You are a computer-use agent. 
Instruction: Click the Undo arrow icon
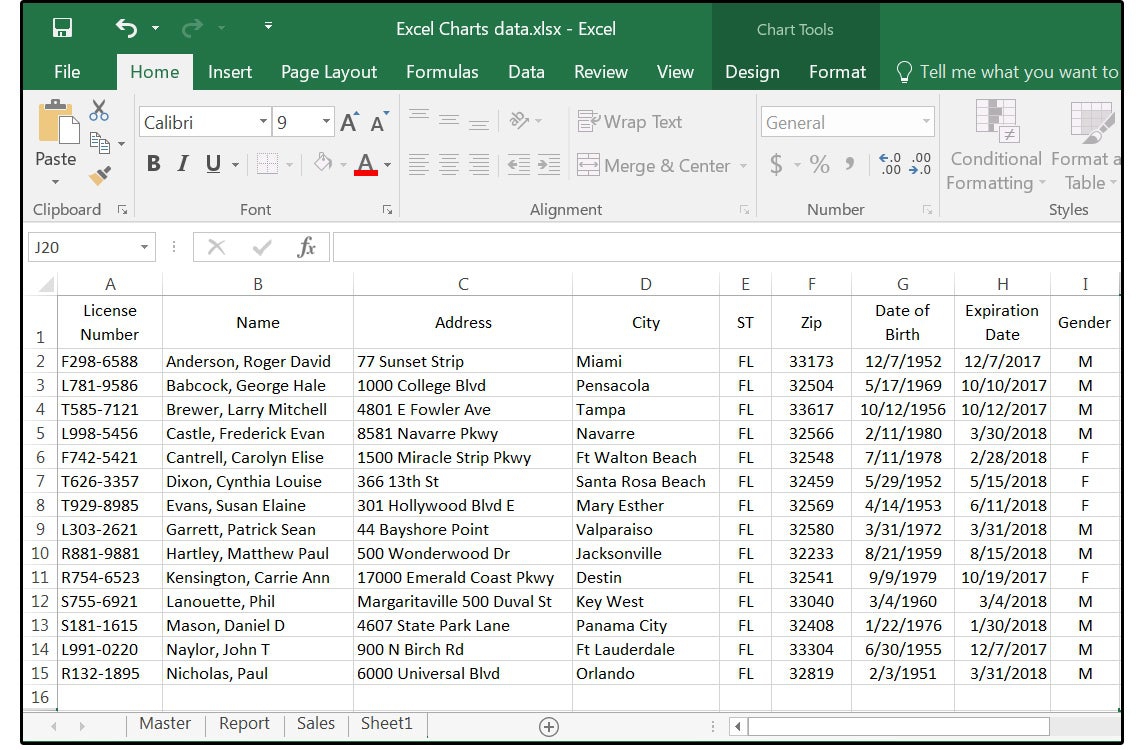[126, 28]
